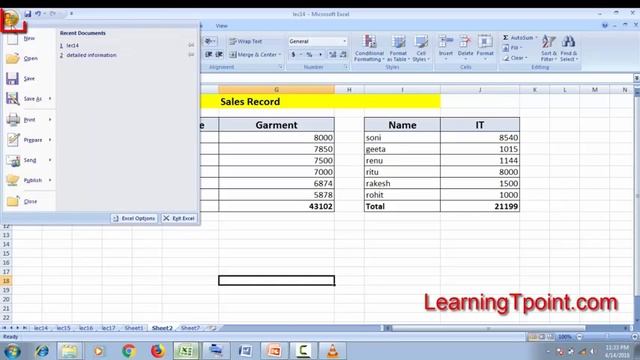
Task: Choose Save As from the Office menu
Action: [x=24, y=99]
